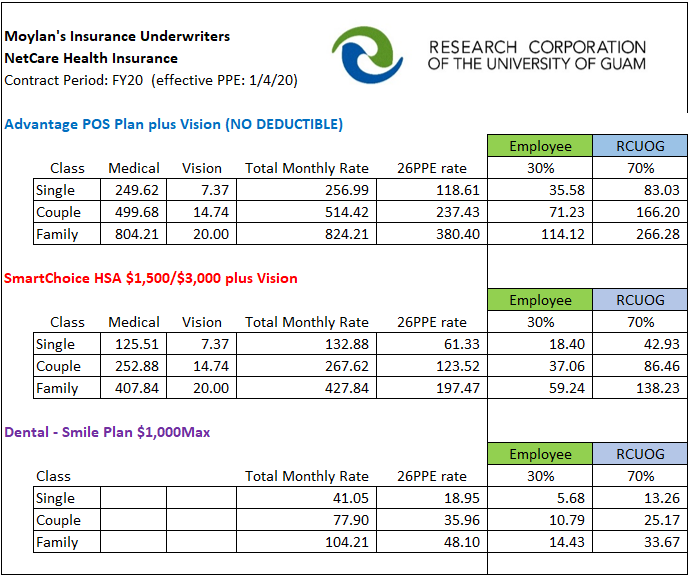Screen dimensions: 688x578
Task: Click the Dental RCUOG share 33.67
Action: [x=640, y=542]
